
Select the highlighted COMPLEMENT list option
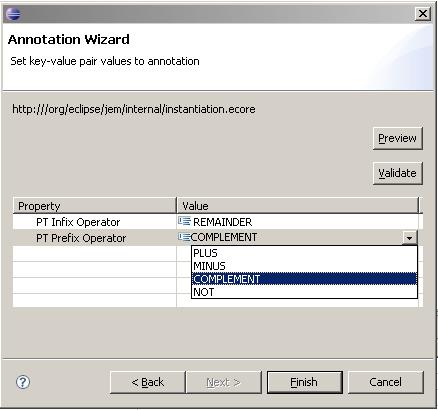pos(304,279)
